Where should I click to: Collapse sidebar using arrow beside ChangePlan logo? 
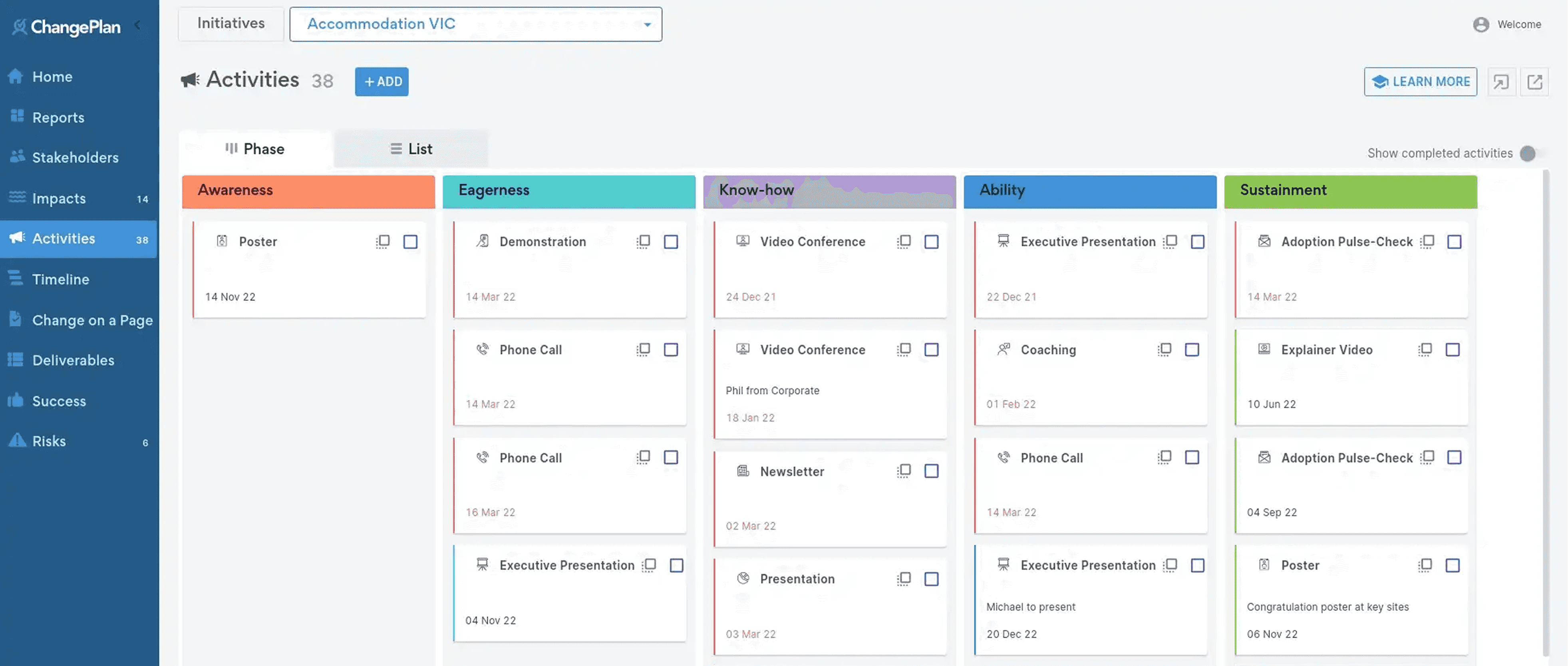click(x=137, y=25)
